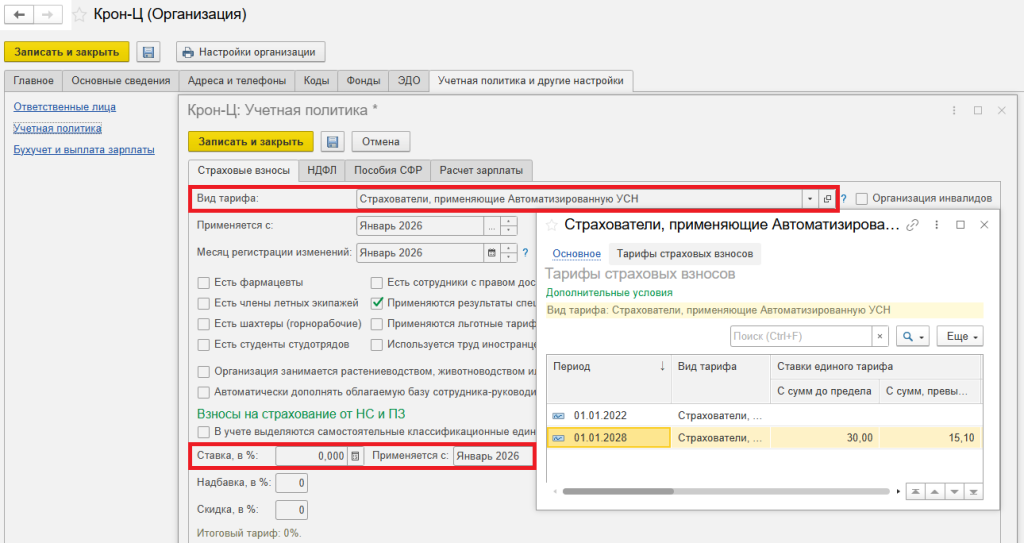
Task: Save Учетная политика using diskette icon
Action: pyautogui.click(x=332, y=142)
